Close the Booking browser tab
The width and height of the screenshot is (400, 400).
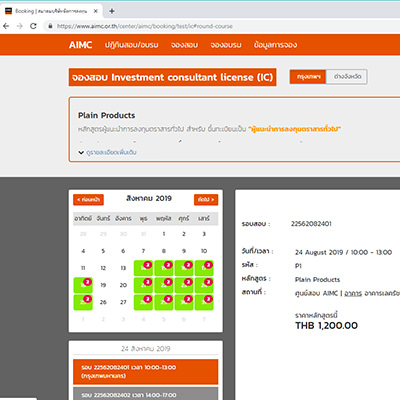tap(95, 11)
